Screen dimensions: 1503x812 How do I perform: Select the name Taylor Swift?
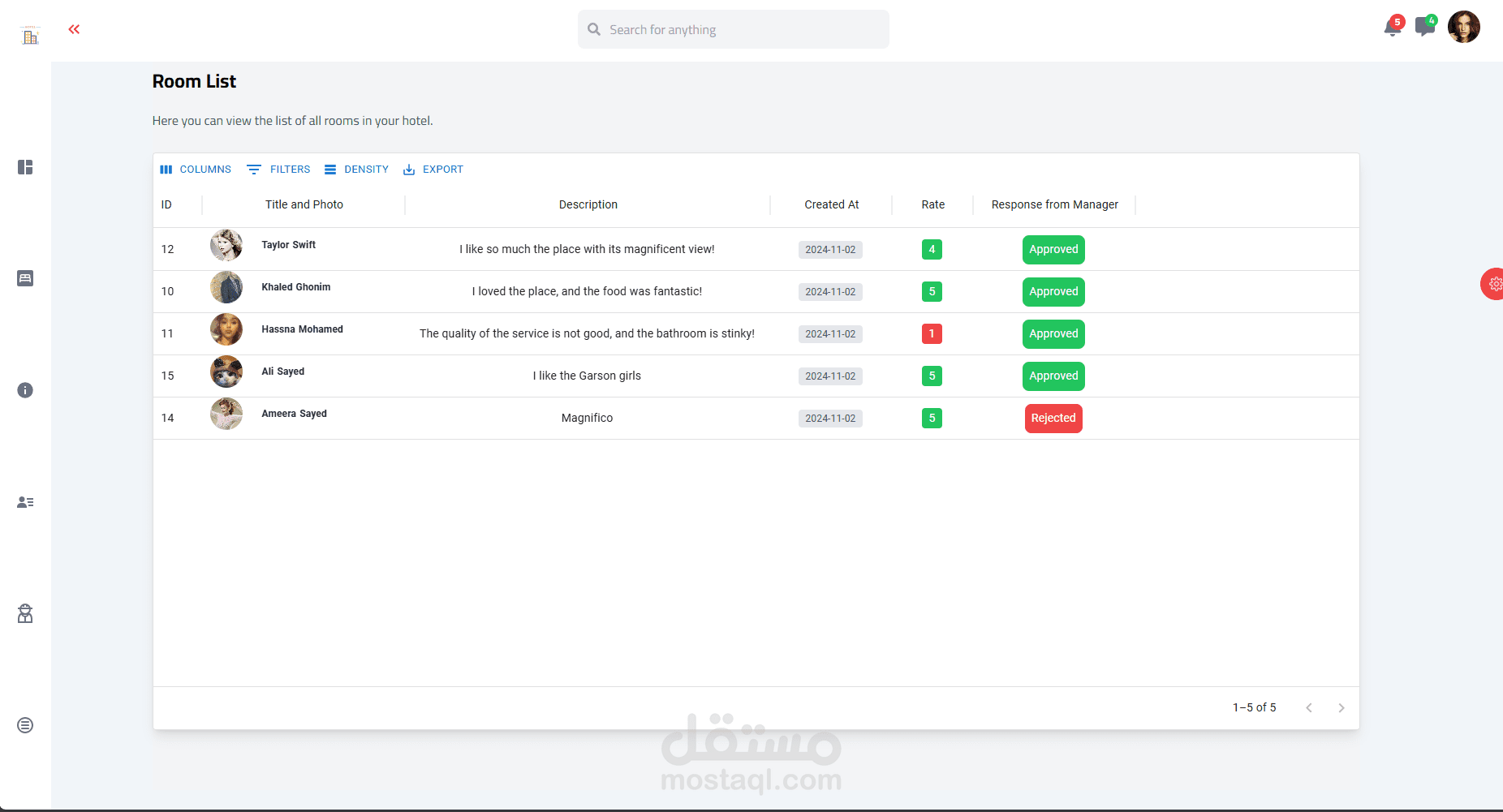tap(288, 245)
